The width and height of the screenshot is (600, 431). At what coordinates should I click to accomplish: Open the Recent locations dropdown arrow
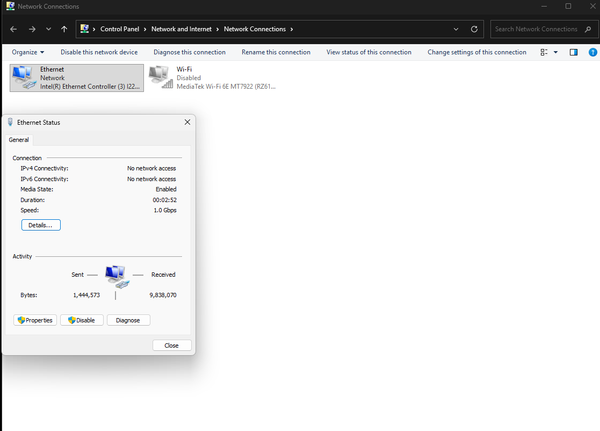pyautogui.click(x=47, y=29)
